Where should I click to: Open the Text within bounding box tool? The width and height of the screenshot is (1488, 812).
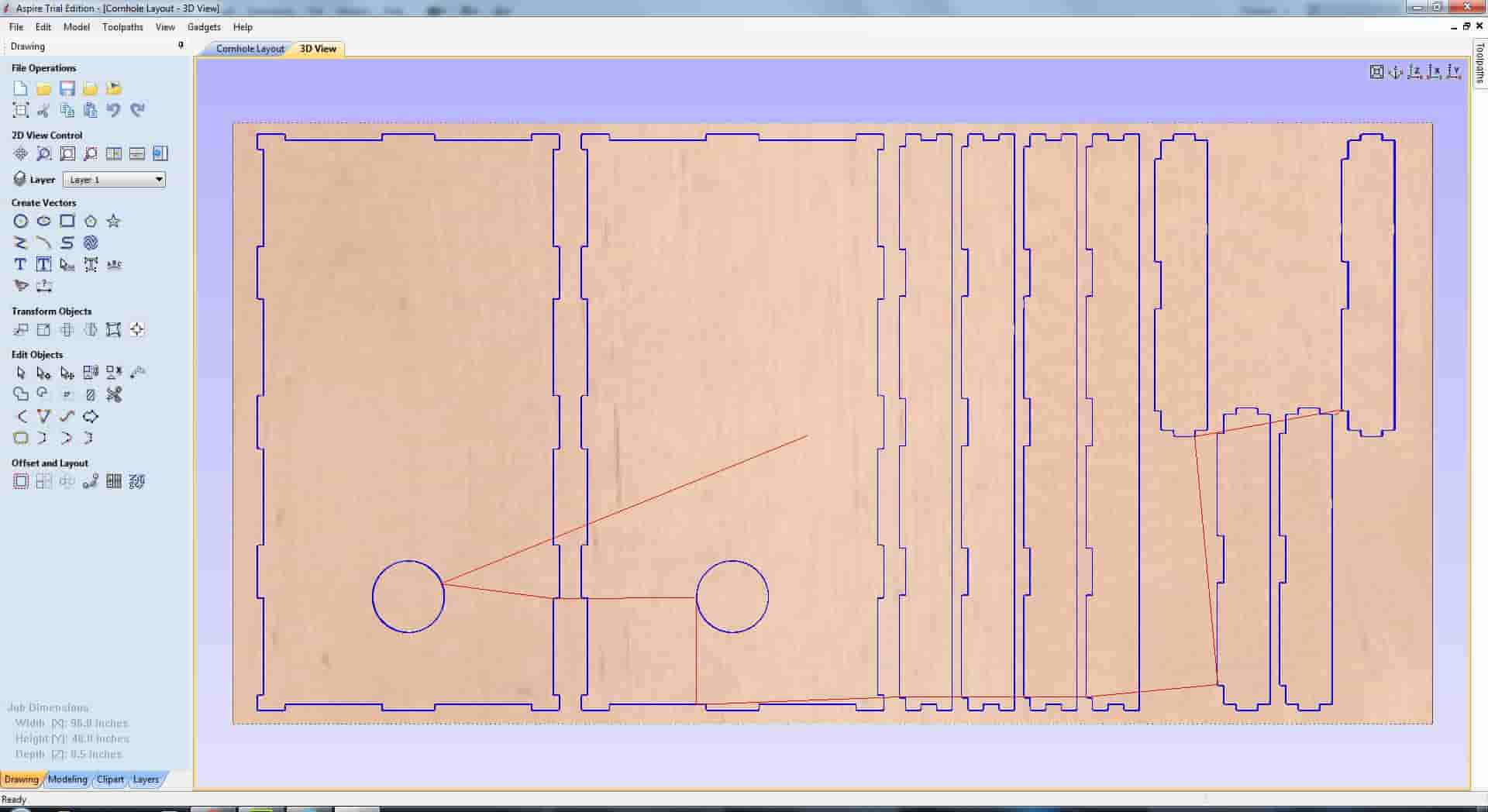(44, 264)
